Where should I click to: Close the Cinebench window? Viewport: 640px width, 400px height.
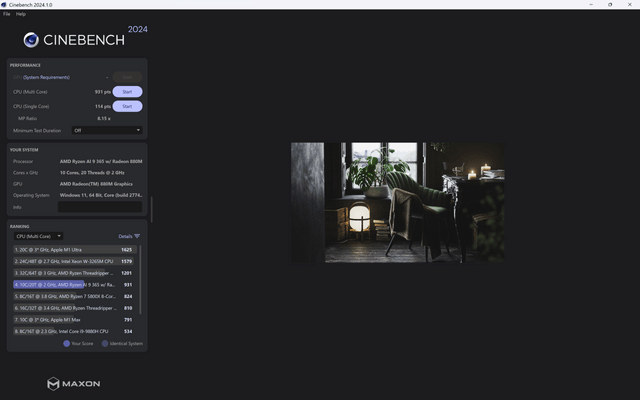tap(629, 4)
